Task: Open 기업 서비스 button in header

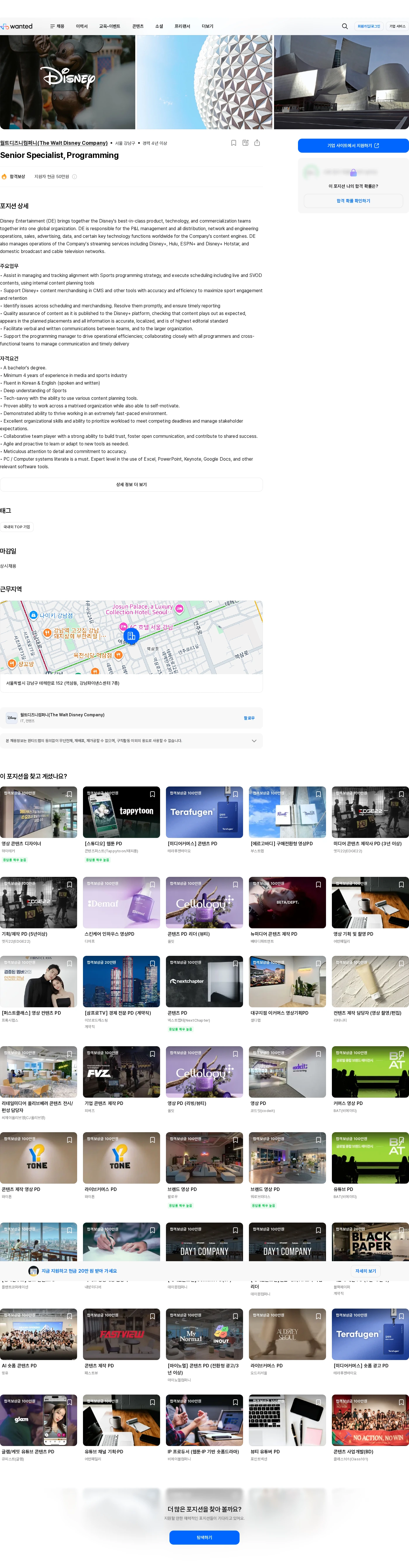Action: 397,26
